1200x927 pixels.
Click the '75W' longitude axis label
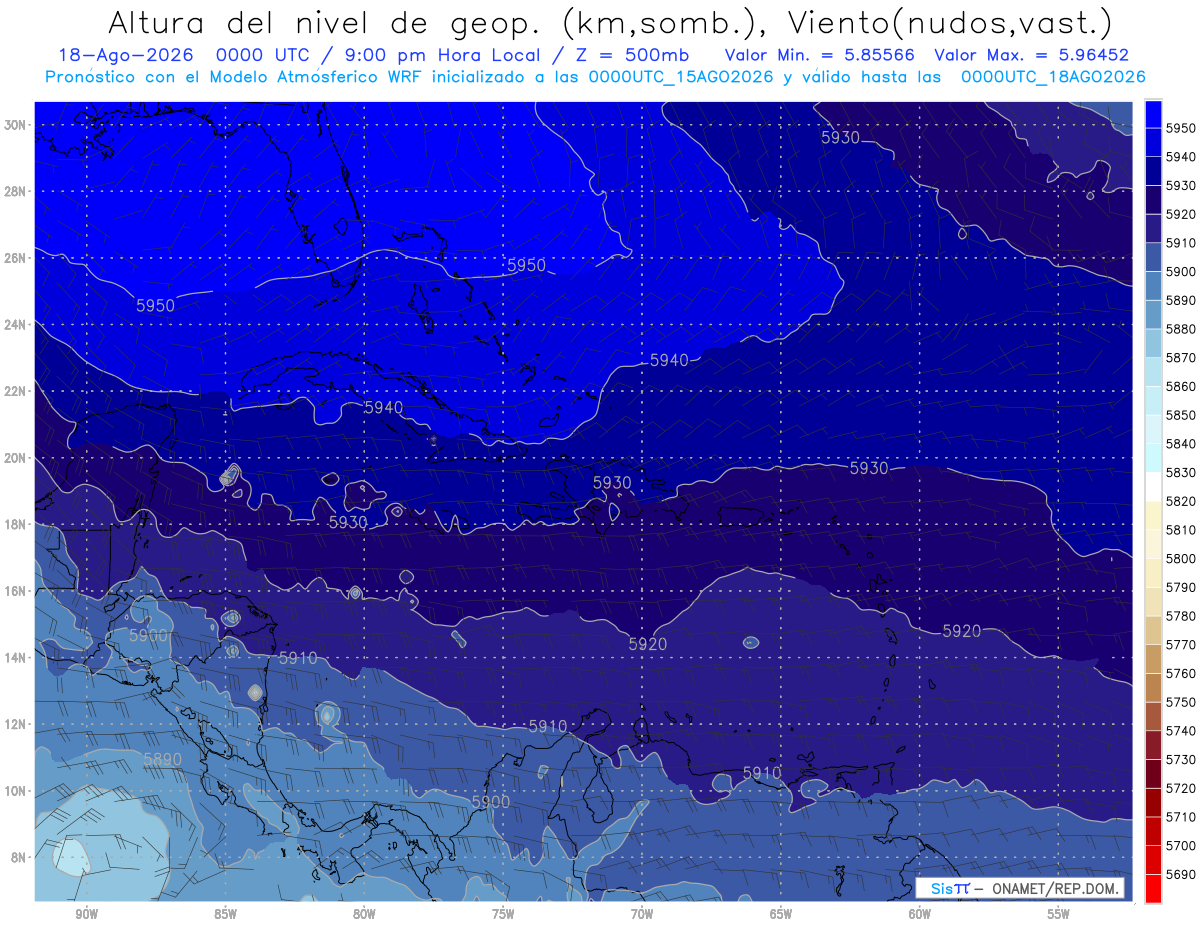point(503,914)
